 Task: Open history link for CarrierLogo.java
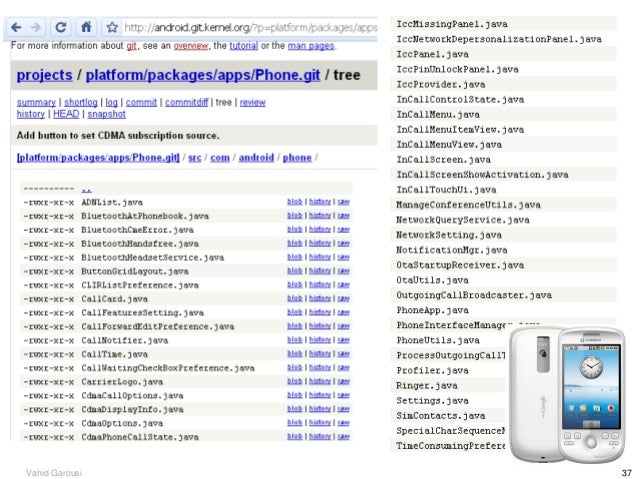[x=320, y=382]
